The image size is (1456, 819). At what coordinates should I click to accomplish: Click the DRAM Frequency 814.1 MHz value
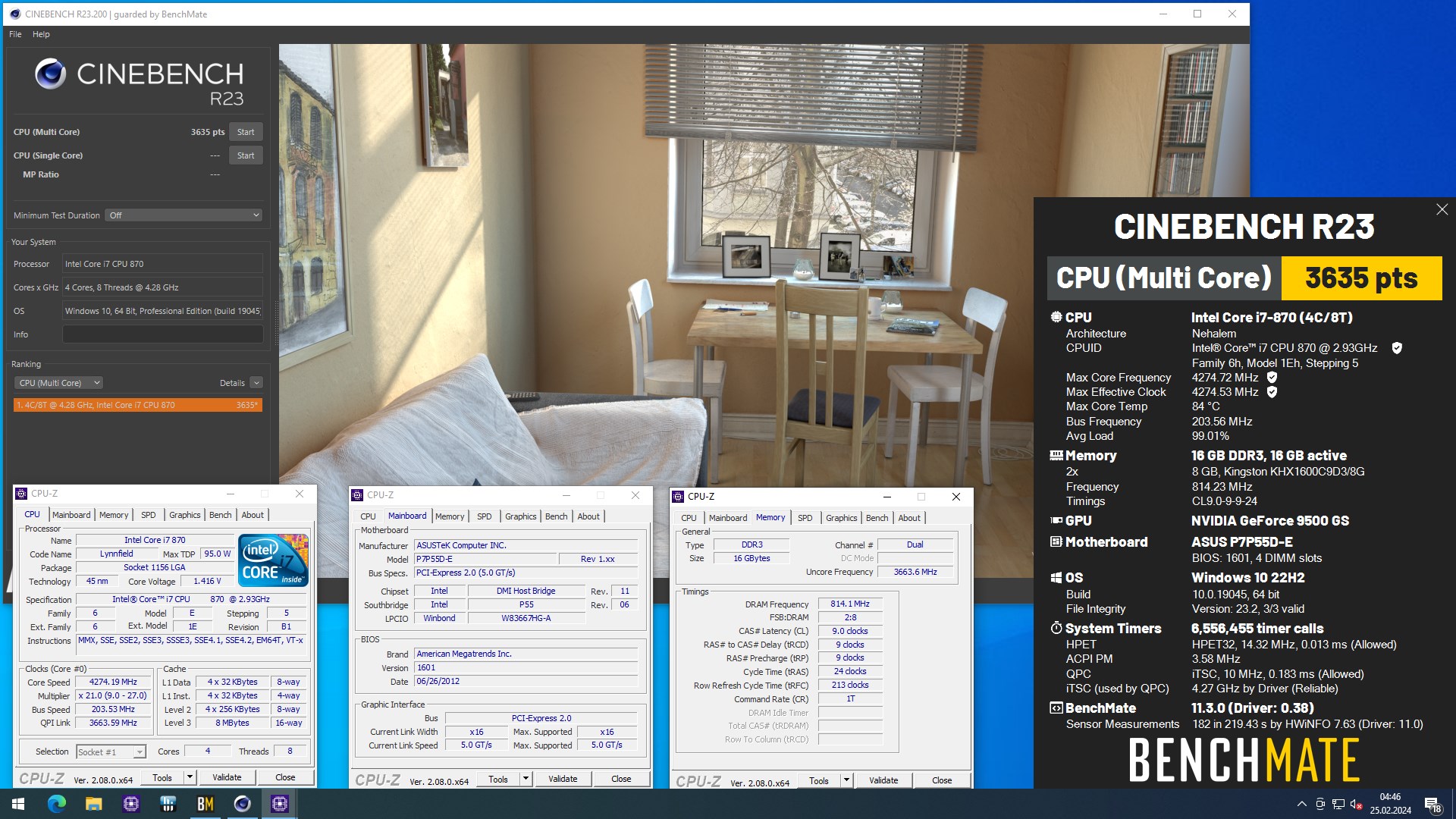click(x=850, y=604)
